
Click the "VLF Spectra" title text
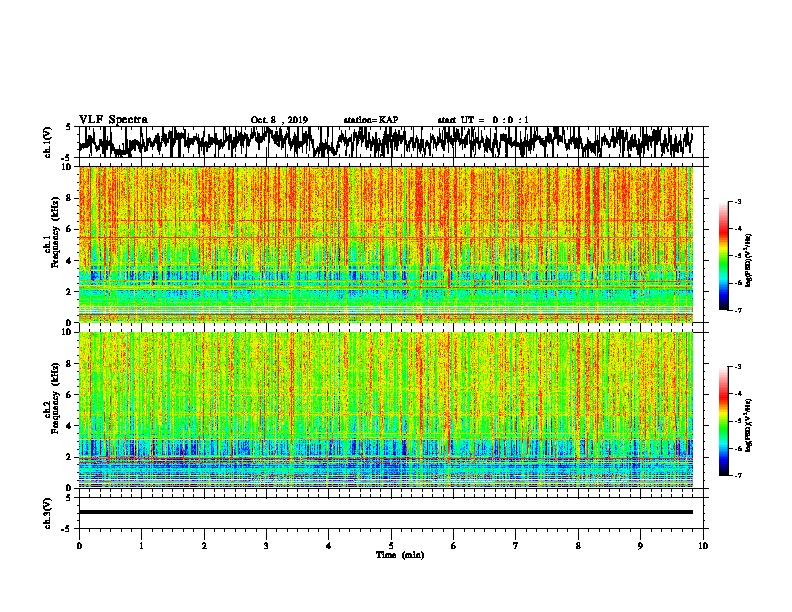click(x=113, y=120)
